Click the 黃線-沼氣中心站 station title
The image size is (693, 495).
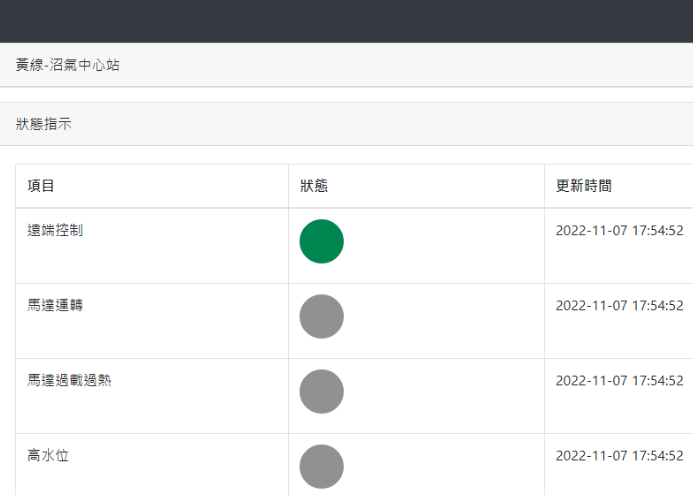68,65
